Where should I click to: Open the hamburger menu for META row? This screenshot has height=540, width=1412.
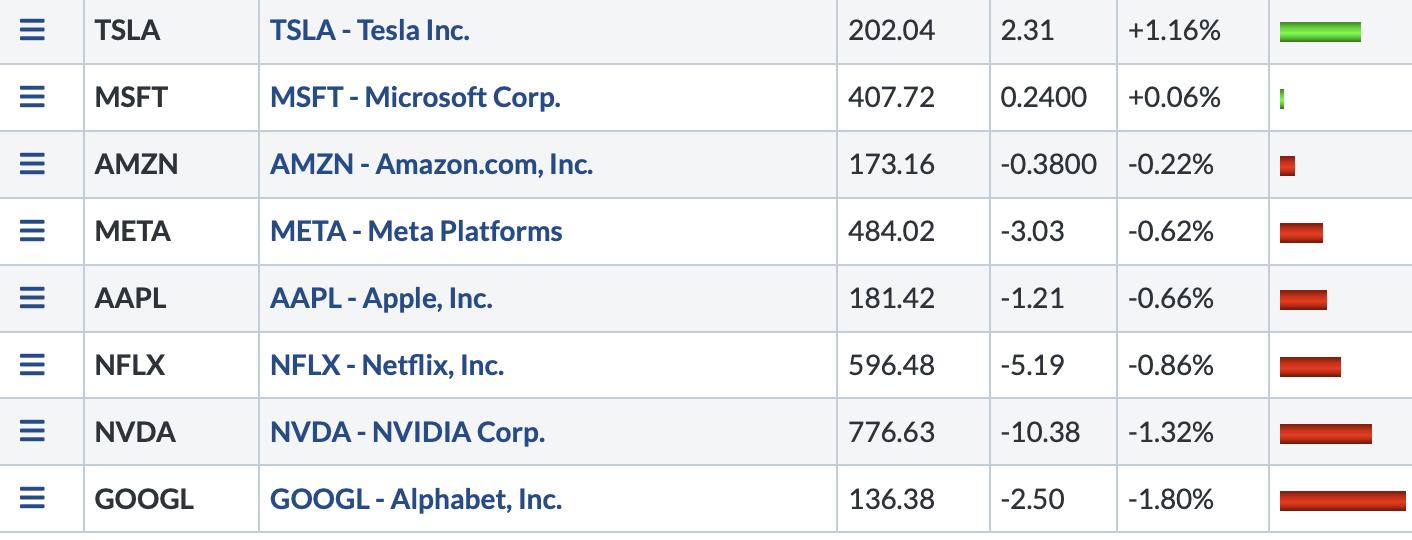coord(33,231)
